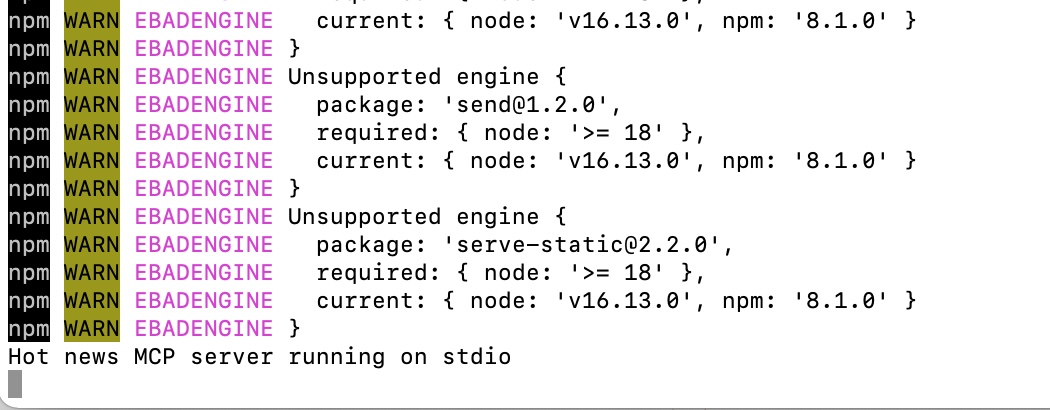The image size is (1050, 410).
Task: Click the 'current' line directly above 'Hot news'
Action: pos(615,301)
